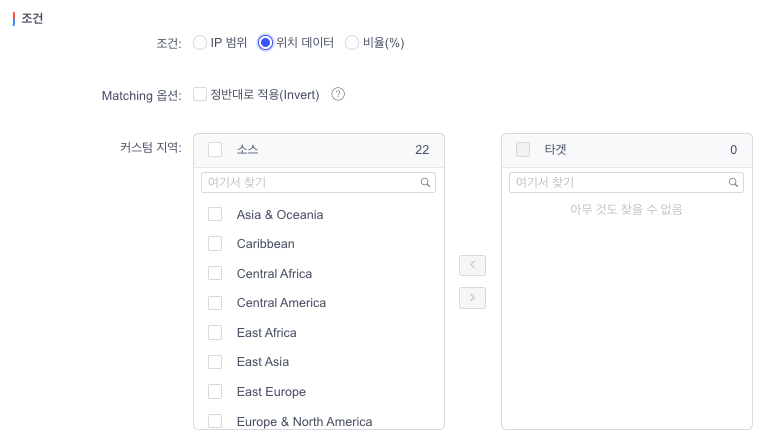
Task: Tick the East Asia checkbox
Action: pos(215,362)
